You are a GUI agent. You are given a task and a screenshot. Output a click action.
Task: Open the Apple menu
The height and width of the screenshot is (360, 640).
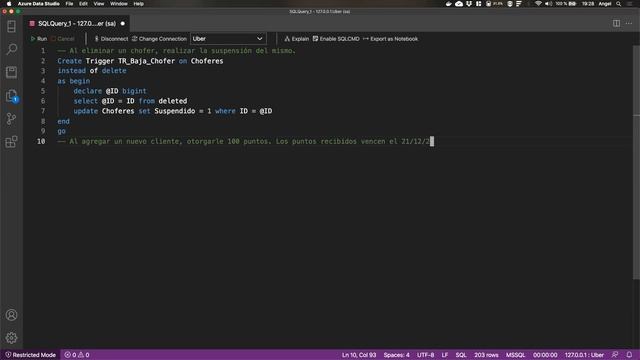pos(9,4)
